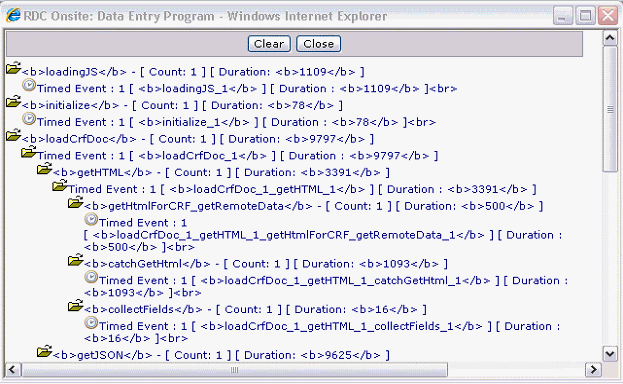Click the horizontal scrollbar right arrow
This screenshot has height=384, width=623.
click(593, 370)
